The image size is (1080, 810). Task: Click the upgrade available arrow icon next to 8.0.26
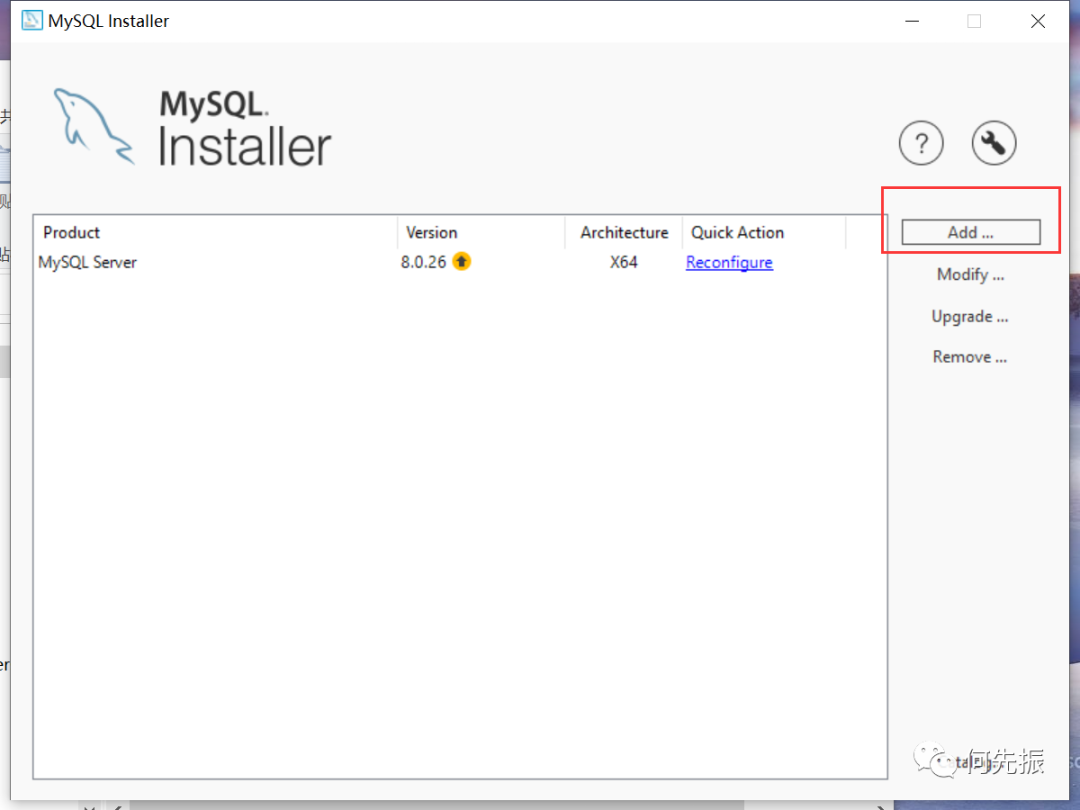point(461,262)
